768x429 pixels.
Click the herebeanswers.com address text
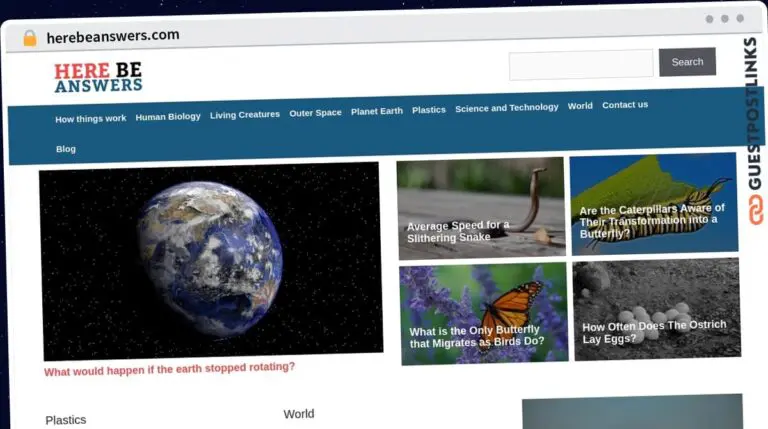[x=113, y=36]
